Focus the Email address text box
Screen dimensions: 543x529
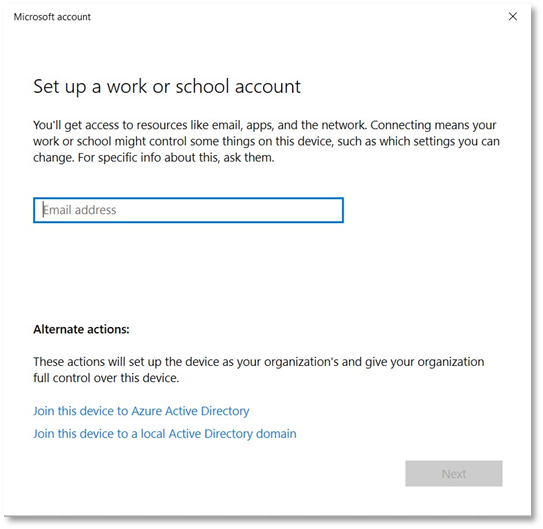pyautogui.click(x=188, y=210)
